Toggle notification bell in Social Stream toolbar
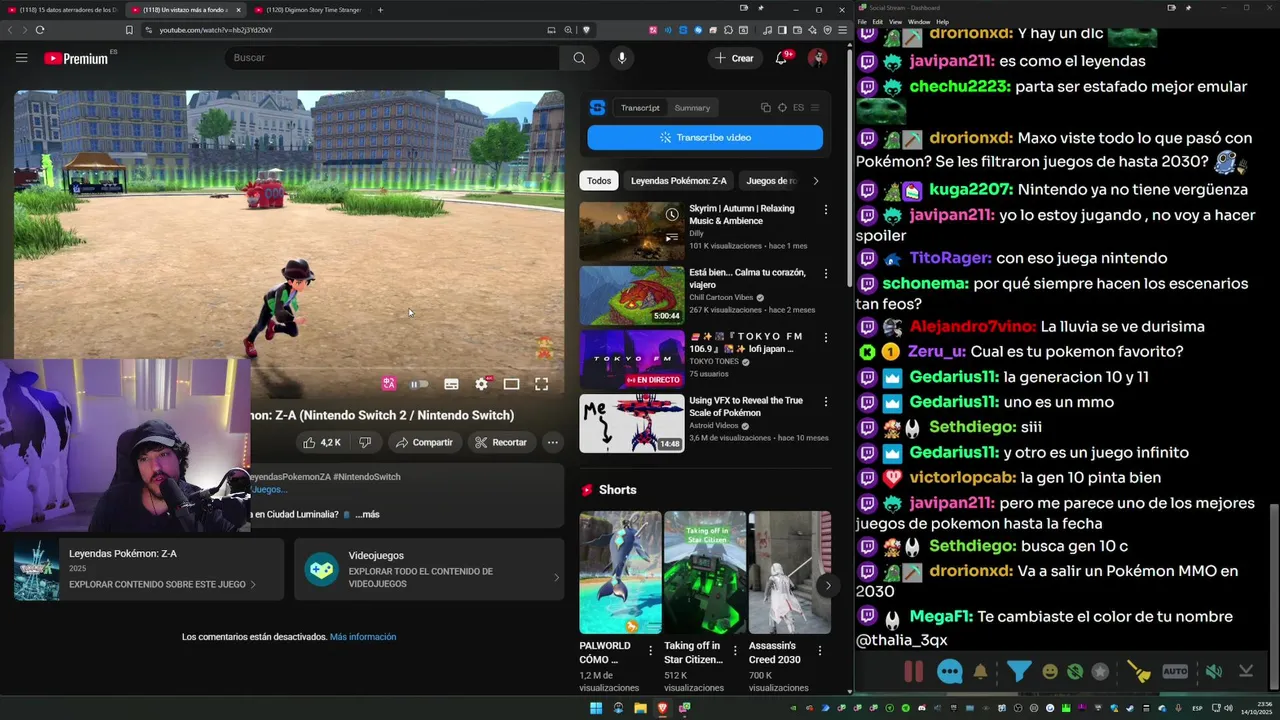The height and width of the screenshot is (720, 1280). [x=981, y=672]
